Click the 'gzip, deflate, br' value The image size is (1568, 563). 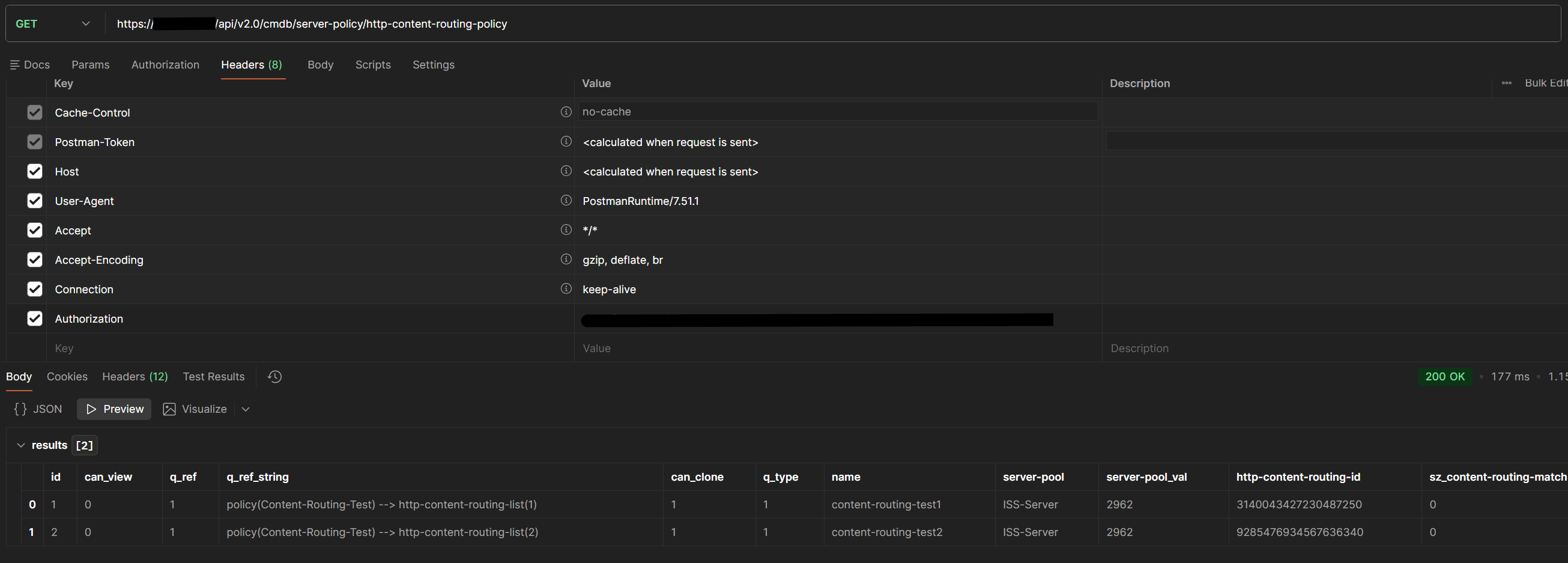pyautogui.click(x=623, y=260)
